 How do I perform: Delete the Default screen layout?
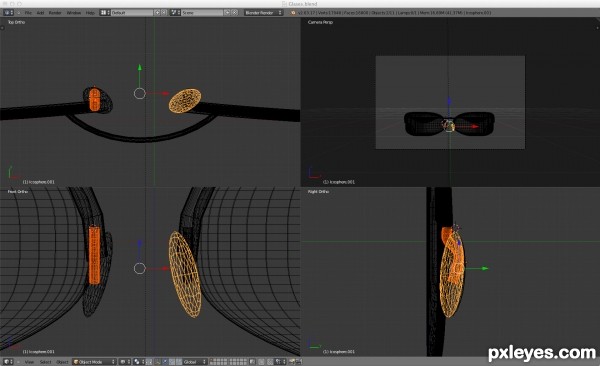pos(164,13)
